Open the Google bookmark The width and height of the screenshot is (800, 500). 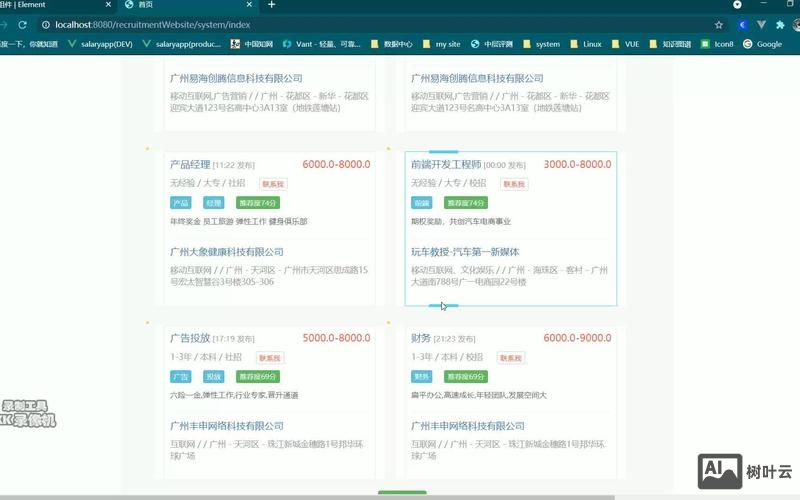coord(762,44)
